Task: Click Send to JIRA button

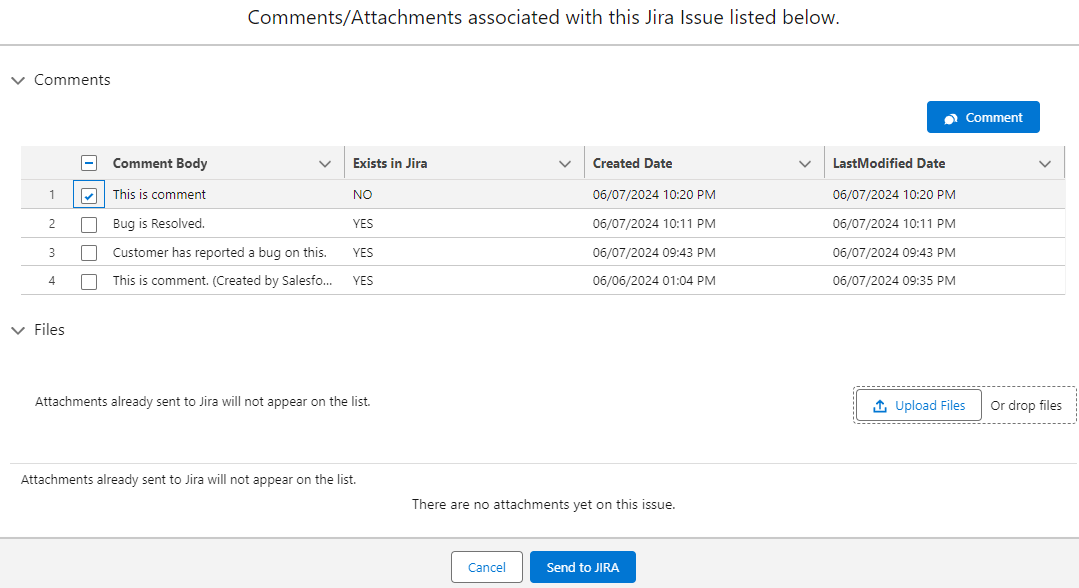Action: [x=582, y=567]
